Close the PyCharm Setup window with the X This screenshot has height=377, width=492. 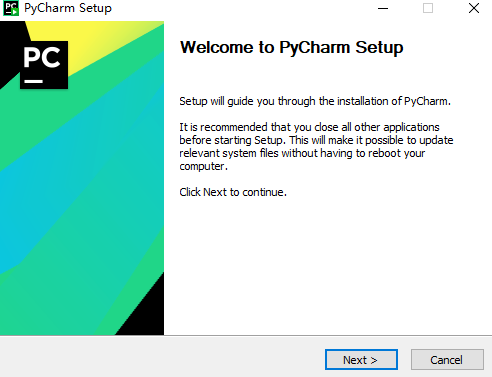[x=474, y=8]
